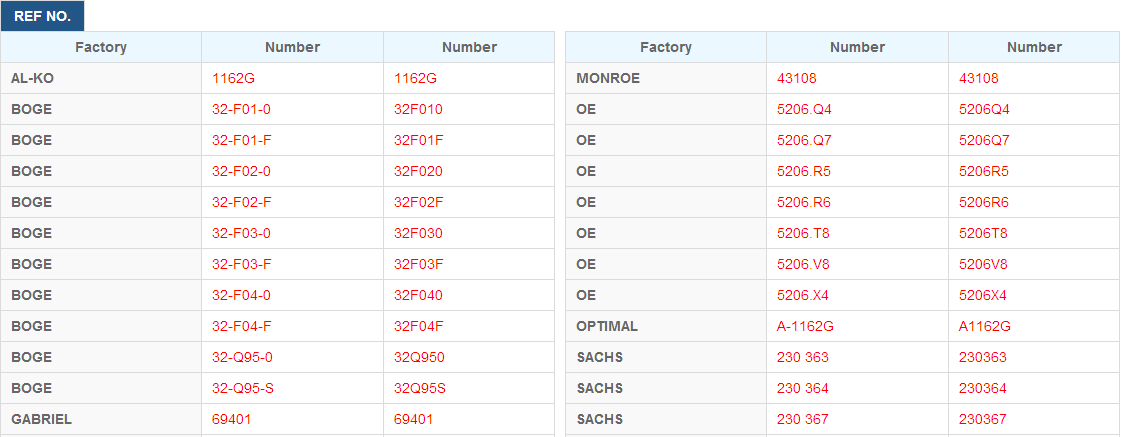Click BOGE reference 32-Q95-S

pyautogui.click(x=243, y=388)
